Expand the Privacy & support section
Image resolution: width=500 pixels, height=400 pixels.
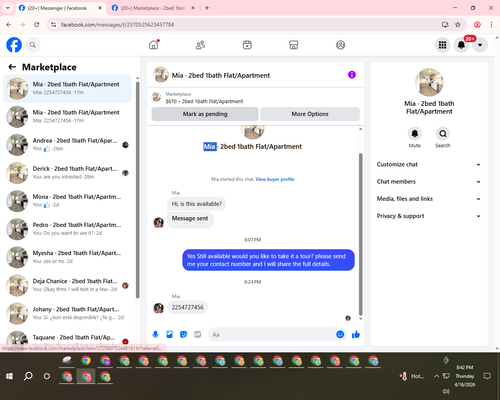(x=429, y=216)
